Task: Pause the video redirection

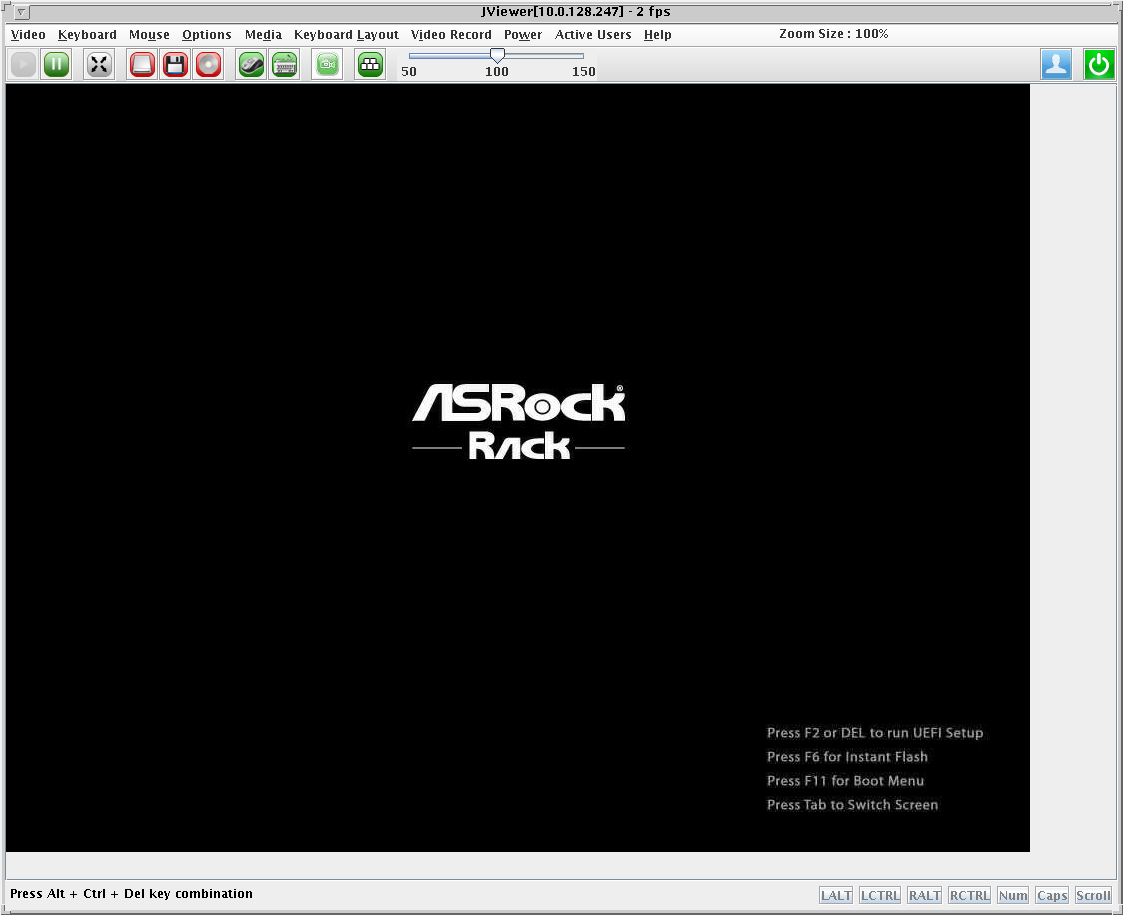Action: [x=56, y=65]
